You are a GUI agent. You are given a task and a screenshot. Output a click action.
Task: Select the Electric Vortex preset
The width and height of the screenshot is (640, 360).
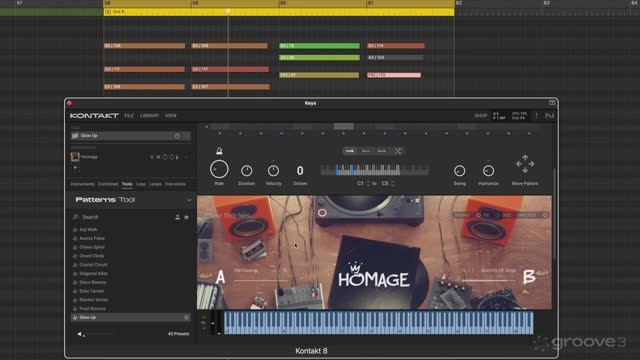[93, 300]
